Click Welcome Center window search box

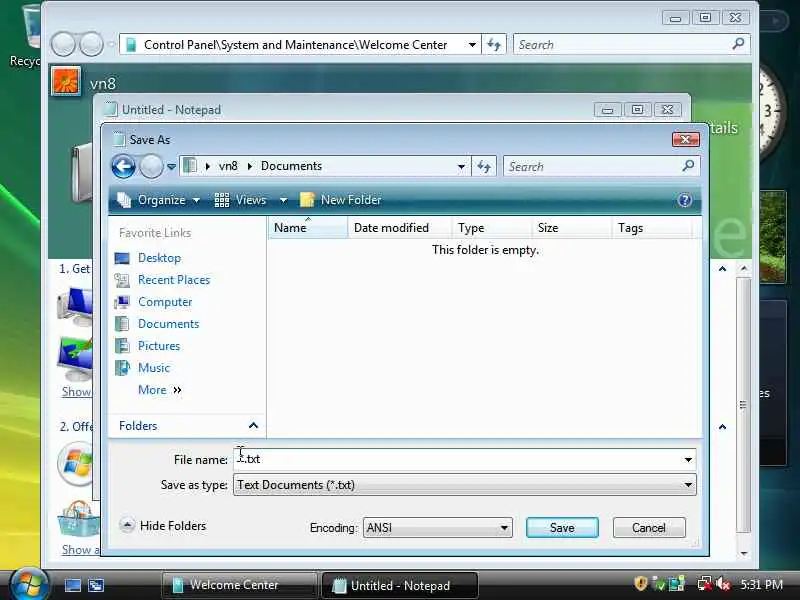coord(632,44)
